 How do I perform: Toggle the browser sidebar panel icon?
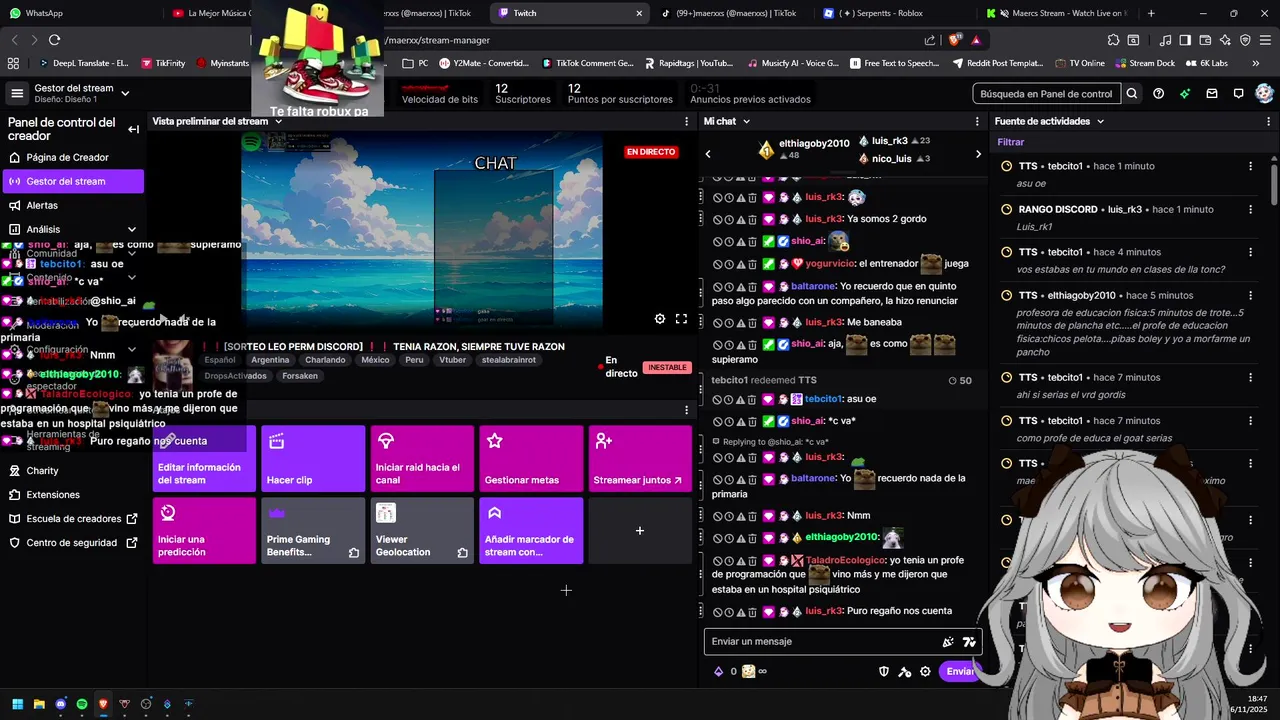click(x=1185, y=40)
